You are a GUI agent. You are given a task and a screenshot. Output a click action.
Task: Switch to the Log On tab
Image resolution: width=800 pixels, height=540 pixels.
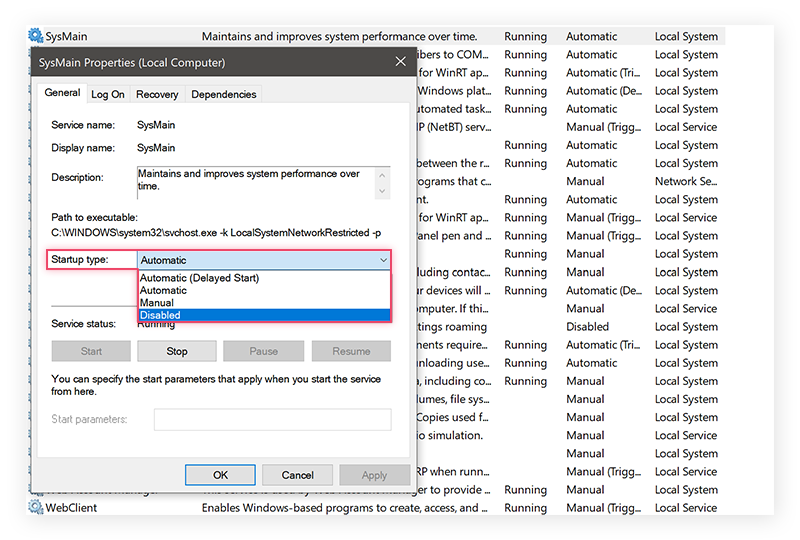tap(108, 94)
